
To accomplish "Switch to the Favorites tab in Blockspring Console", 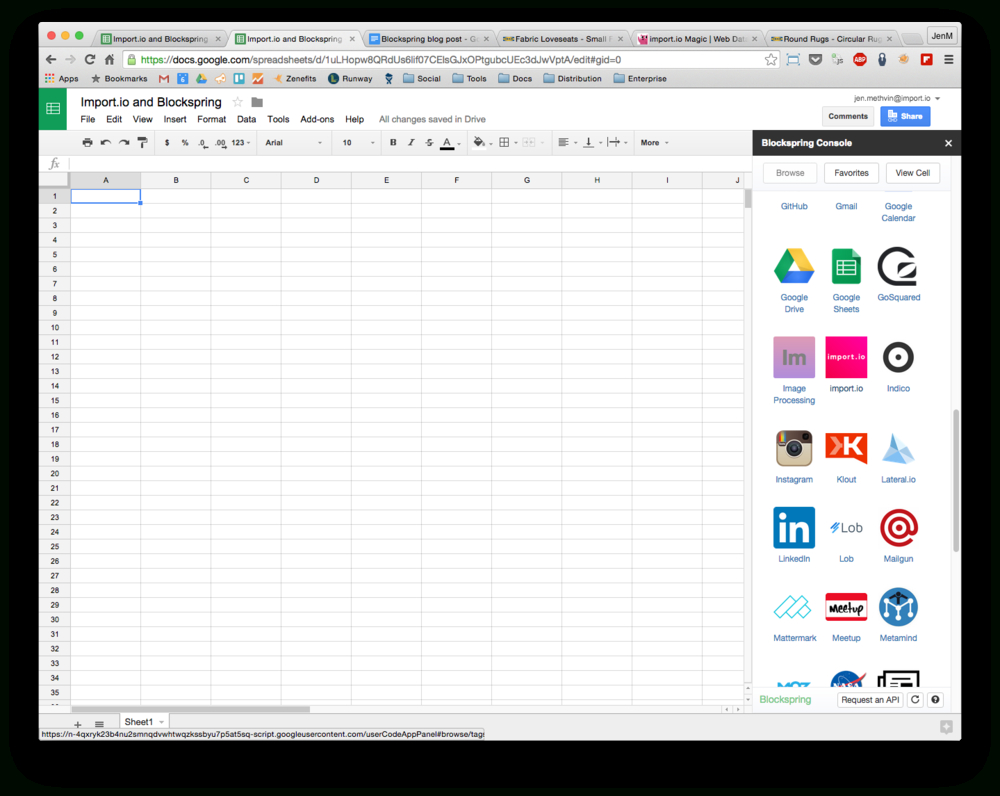I will coord(851,172).
